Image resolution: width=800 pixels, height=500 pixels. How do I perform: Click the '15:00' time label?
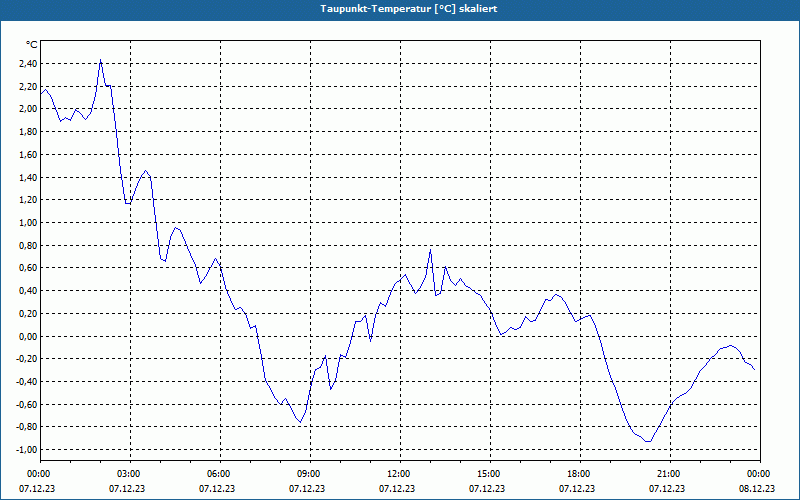[490, 474]
